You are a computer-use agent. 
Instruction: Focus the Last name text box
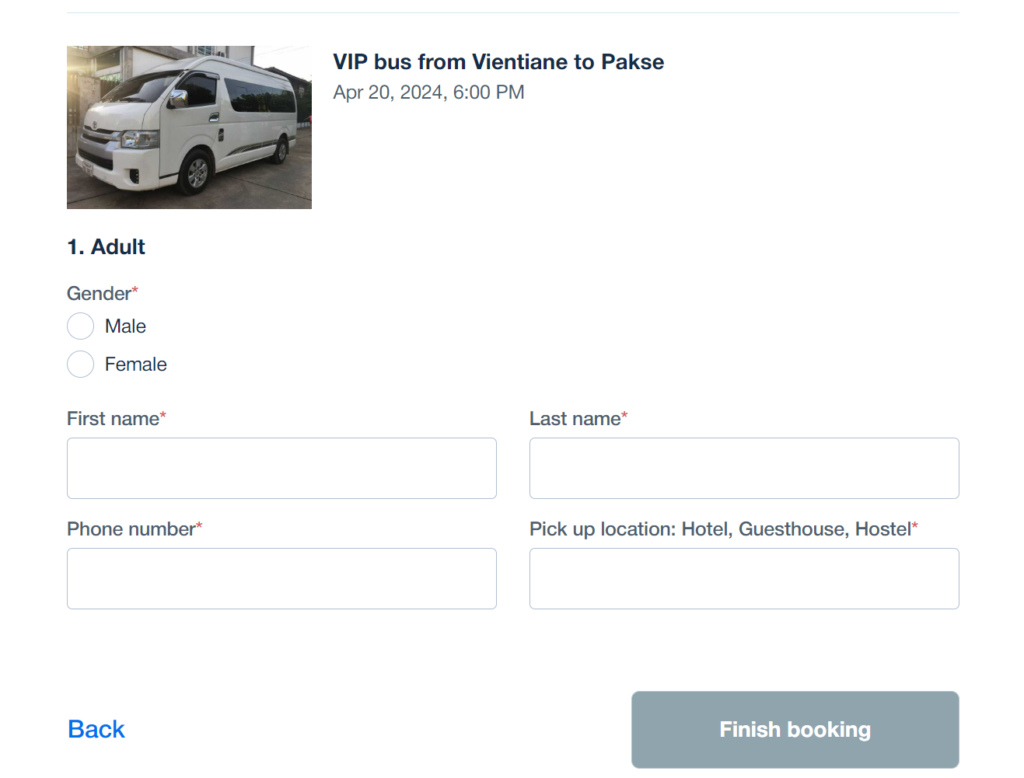[x=744, y=468]
